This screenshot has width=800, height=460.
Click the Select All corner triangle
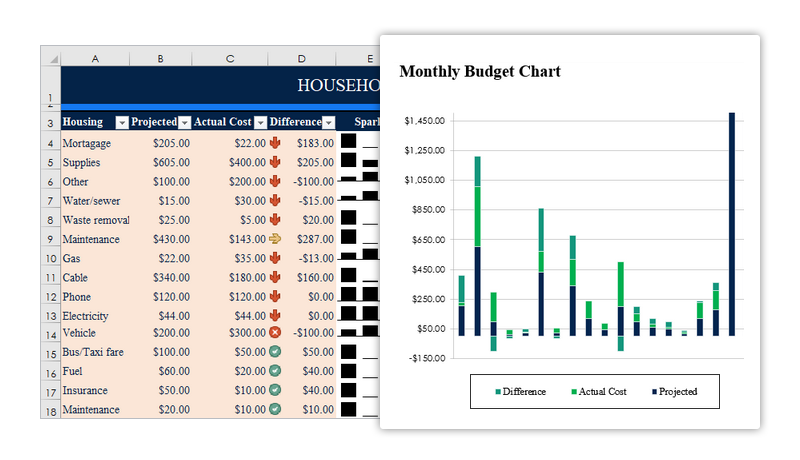(x=53, y=60)
